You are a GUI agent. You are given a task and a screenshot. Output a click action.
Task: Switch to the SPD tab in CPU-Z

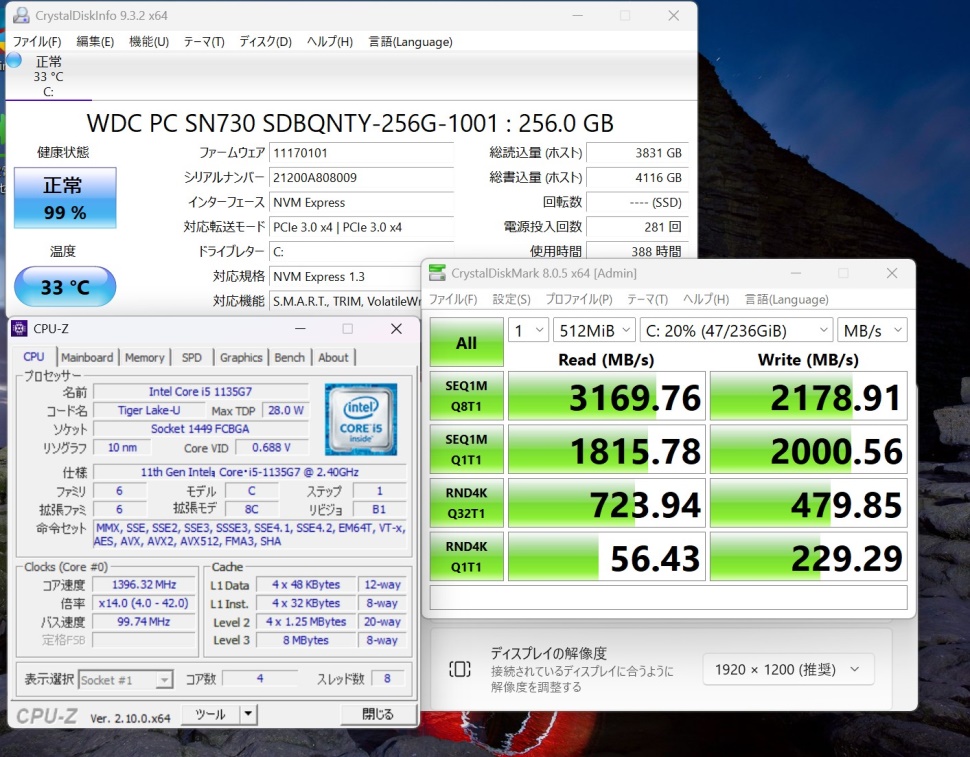pyautogui.click(x=192, y=357)
